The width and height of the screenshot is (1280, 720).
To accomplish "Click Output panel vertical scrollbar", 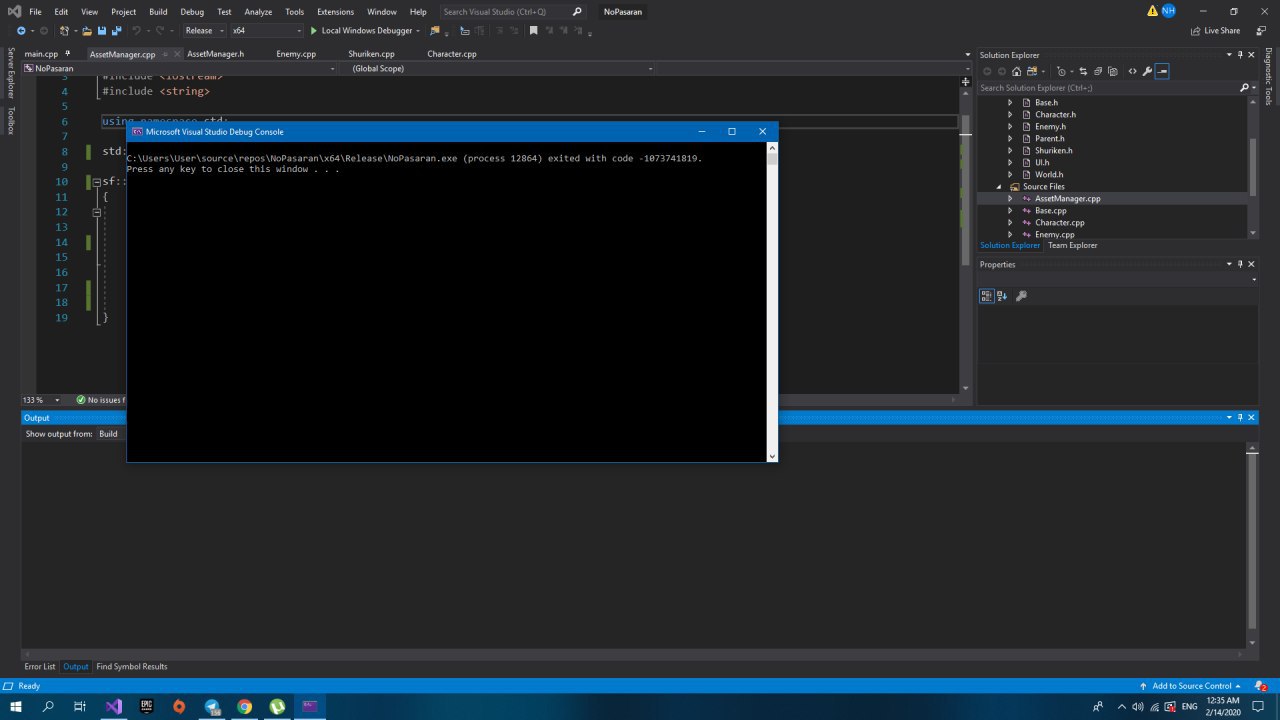I will pos(1252,545).
